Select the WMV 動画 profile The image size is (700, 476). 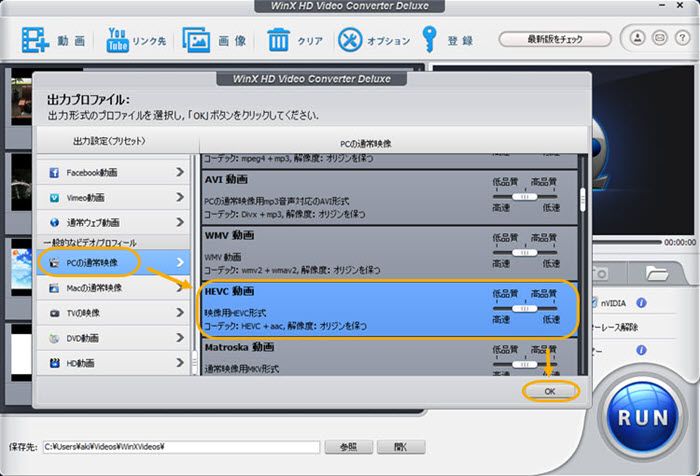coord(389,253)
